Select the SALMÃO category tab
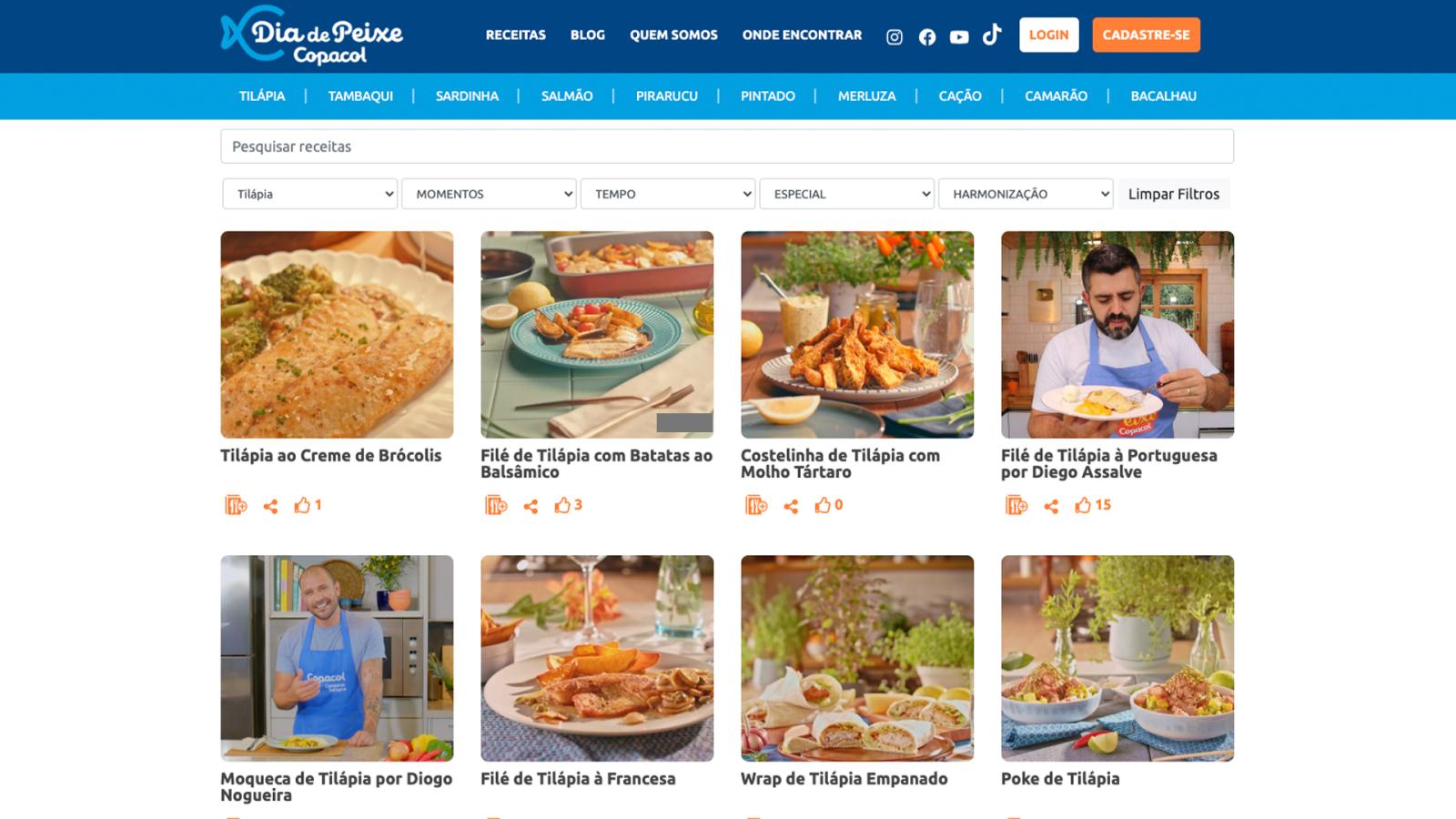This screenshot has width=1456, height=819. [x=567, y=96]
